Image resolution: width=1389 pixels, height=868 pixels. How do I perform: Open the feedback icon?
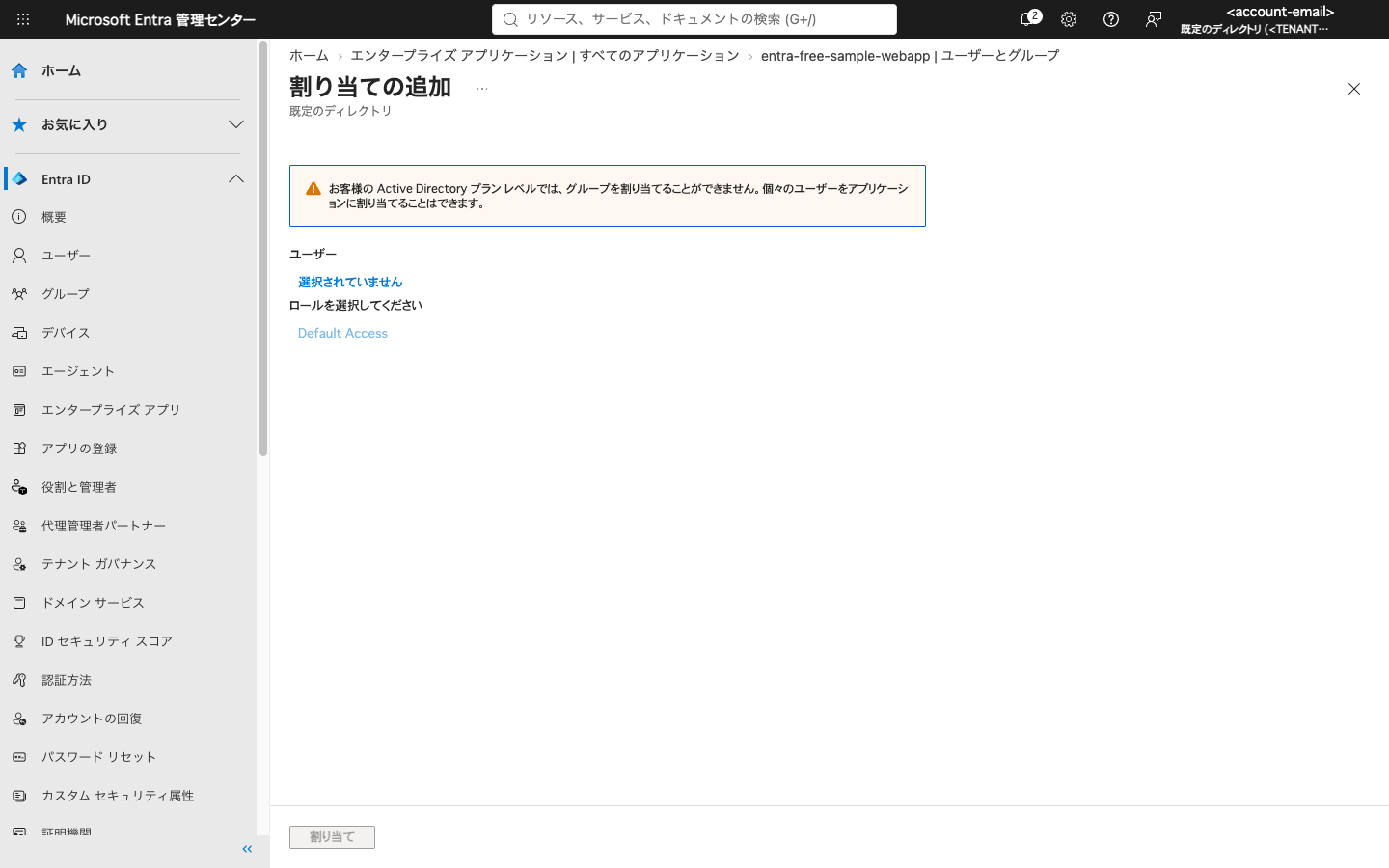pos(1154,19)
